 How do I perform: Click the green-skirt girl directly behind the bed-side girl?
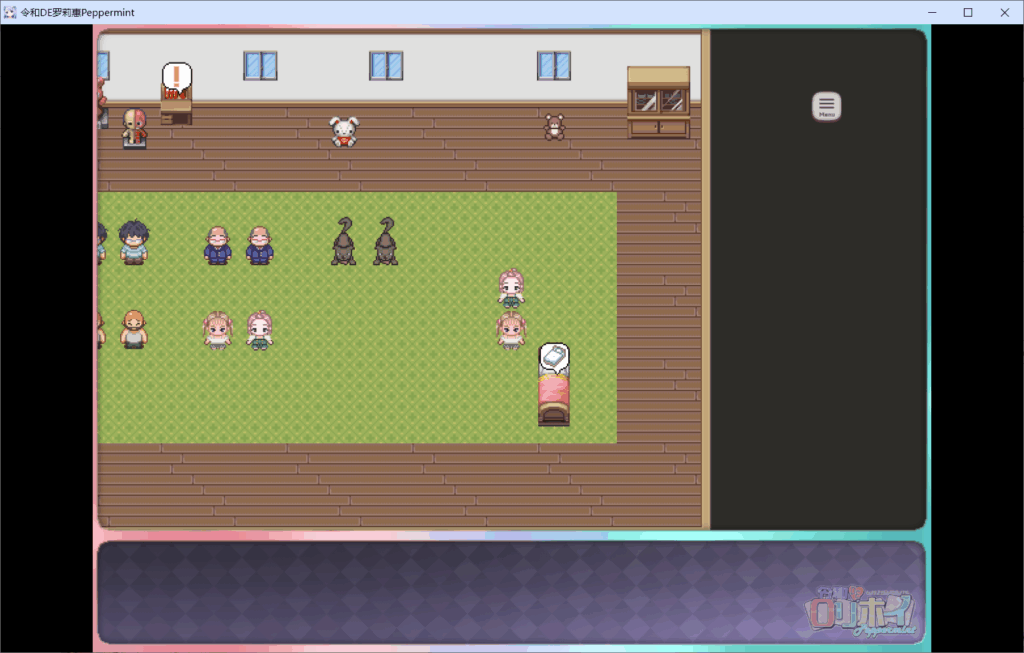(x=511, y=288)
